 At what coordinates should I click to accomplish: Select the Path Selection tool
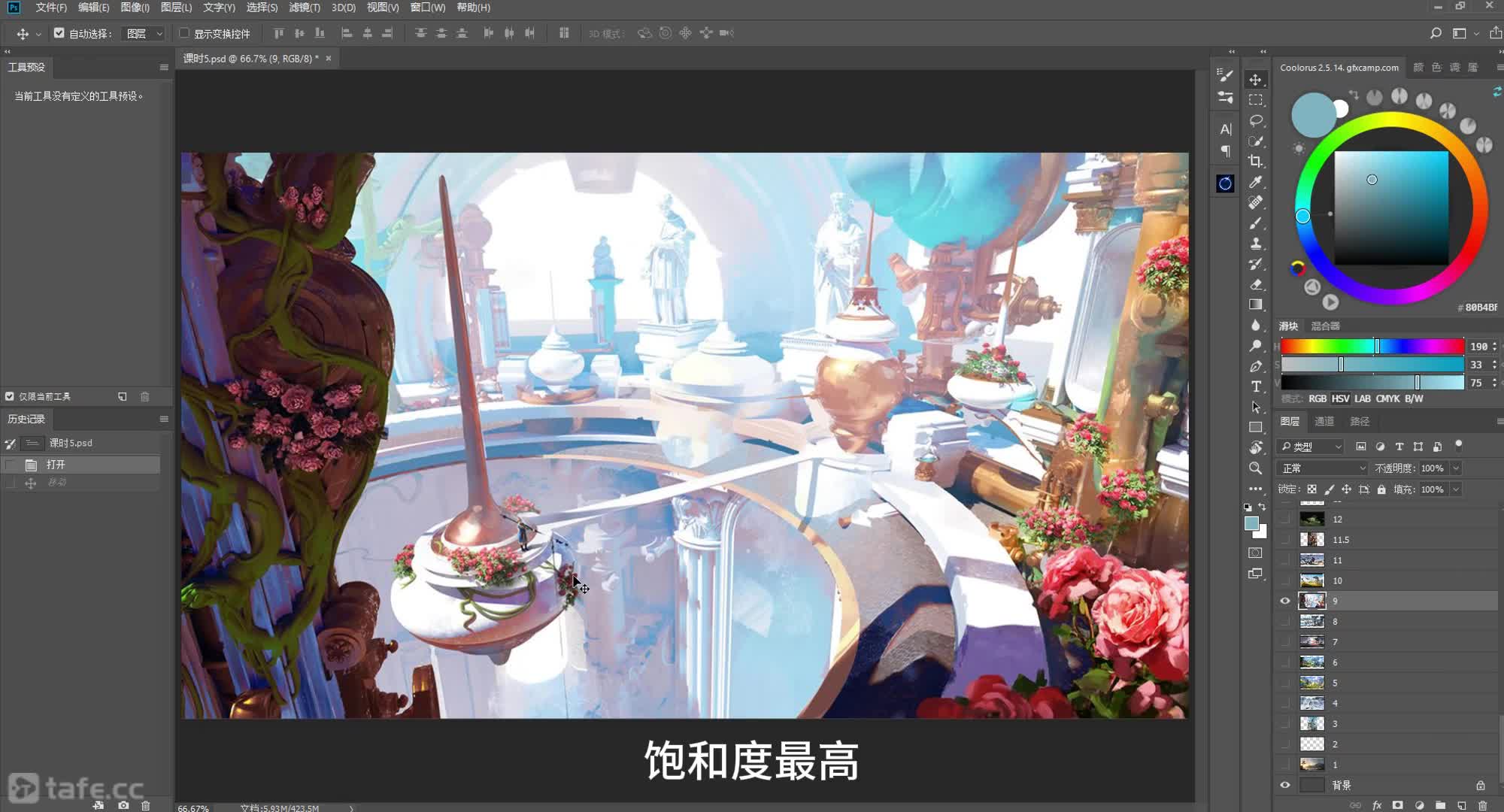tap(1255, 407)
